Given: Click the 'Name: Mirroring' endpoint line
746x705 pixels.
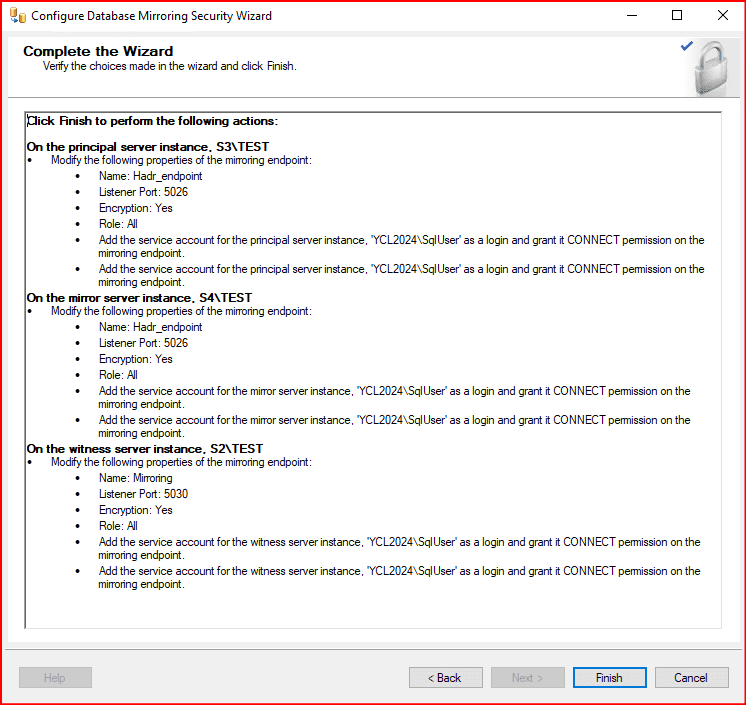Looking at the screenshot, I should coord(135,478).
